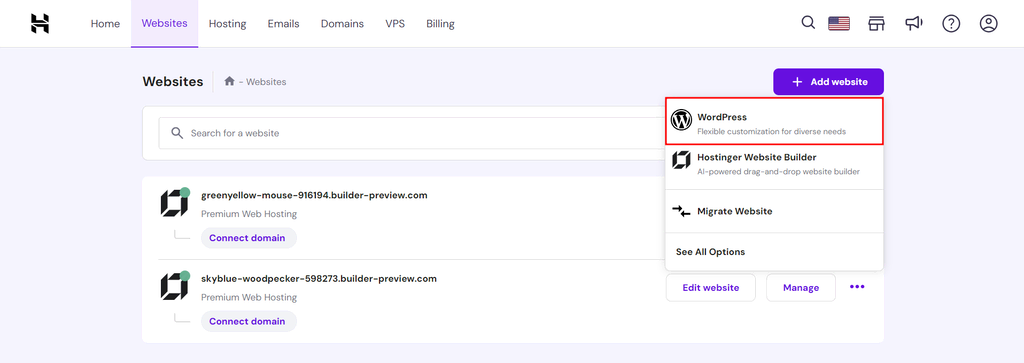
Task: Click See All Options
Action: 711,252
